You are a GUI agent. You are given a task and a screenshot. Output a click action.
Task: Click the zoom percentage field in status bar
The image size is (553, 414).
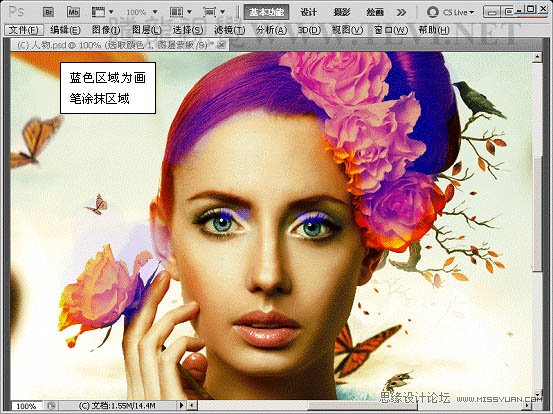tap(26, 406)
